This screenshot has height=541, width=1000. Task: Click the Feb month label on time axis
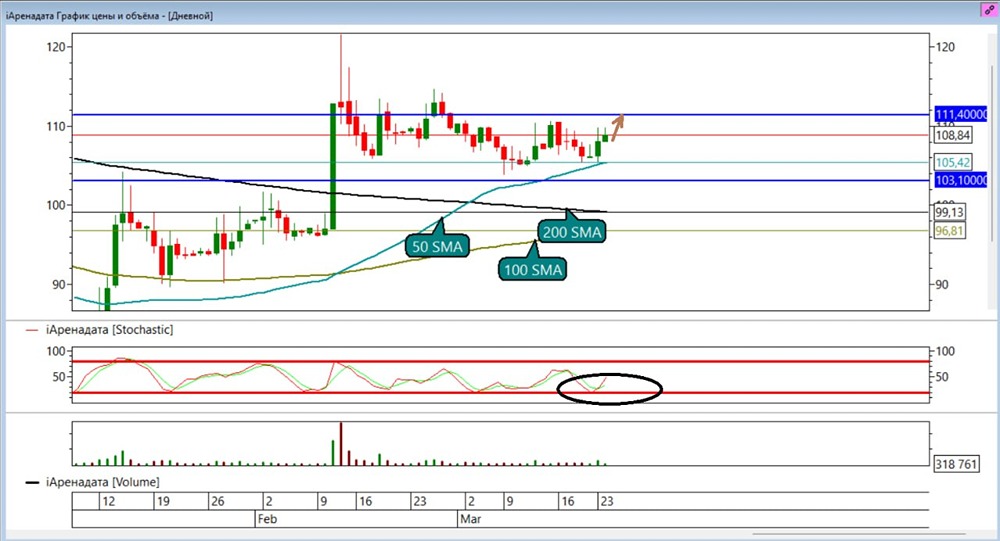(x=267, y=519)
